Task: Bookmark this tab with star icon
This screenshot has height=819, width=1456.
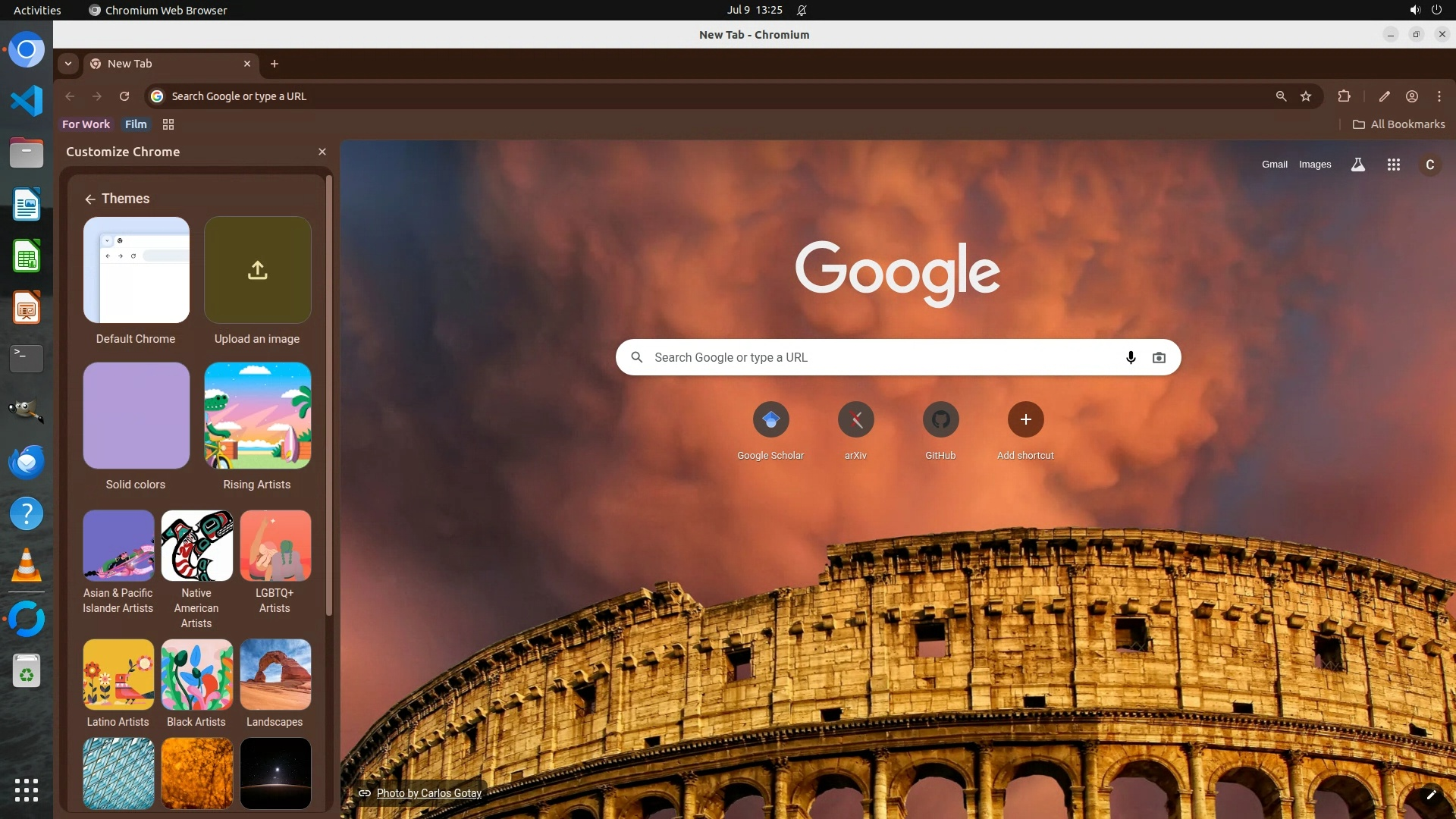Action: pyautogui.click(x=1306, y=96)
